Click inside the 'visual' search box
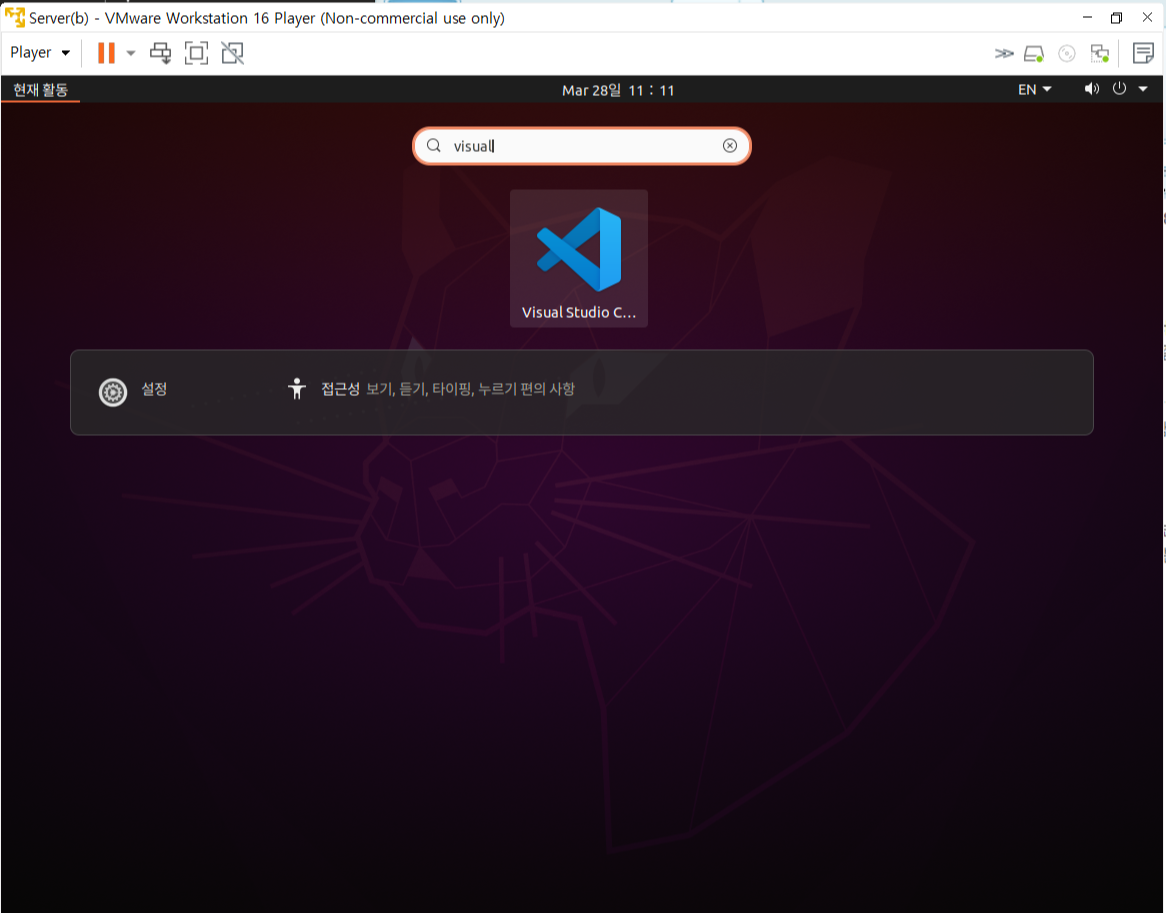1166x913 pixels. 582,146
